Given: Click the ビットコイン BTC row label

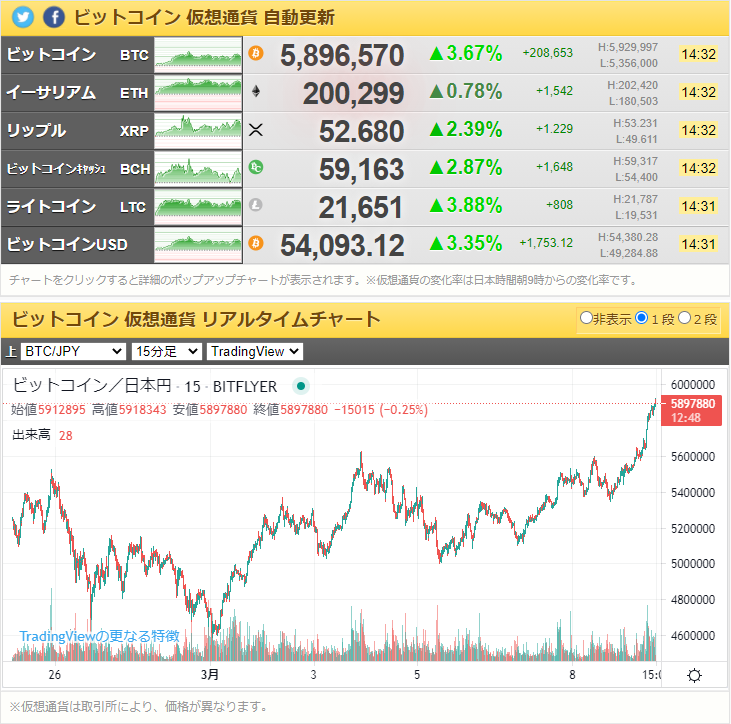Looking at the screenshot, I should [77, 55].
